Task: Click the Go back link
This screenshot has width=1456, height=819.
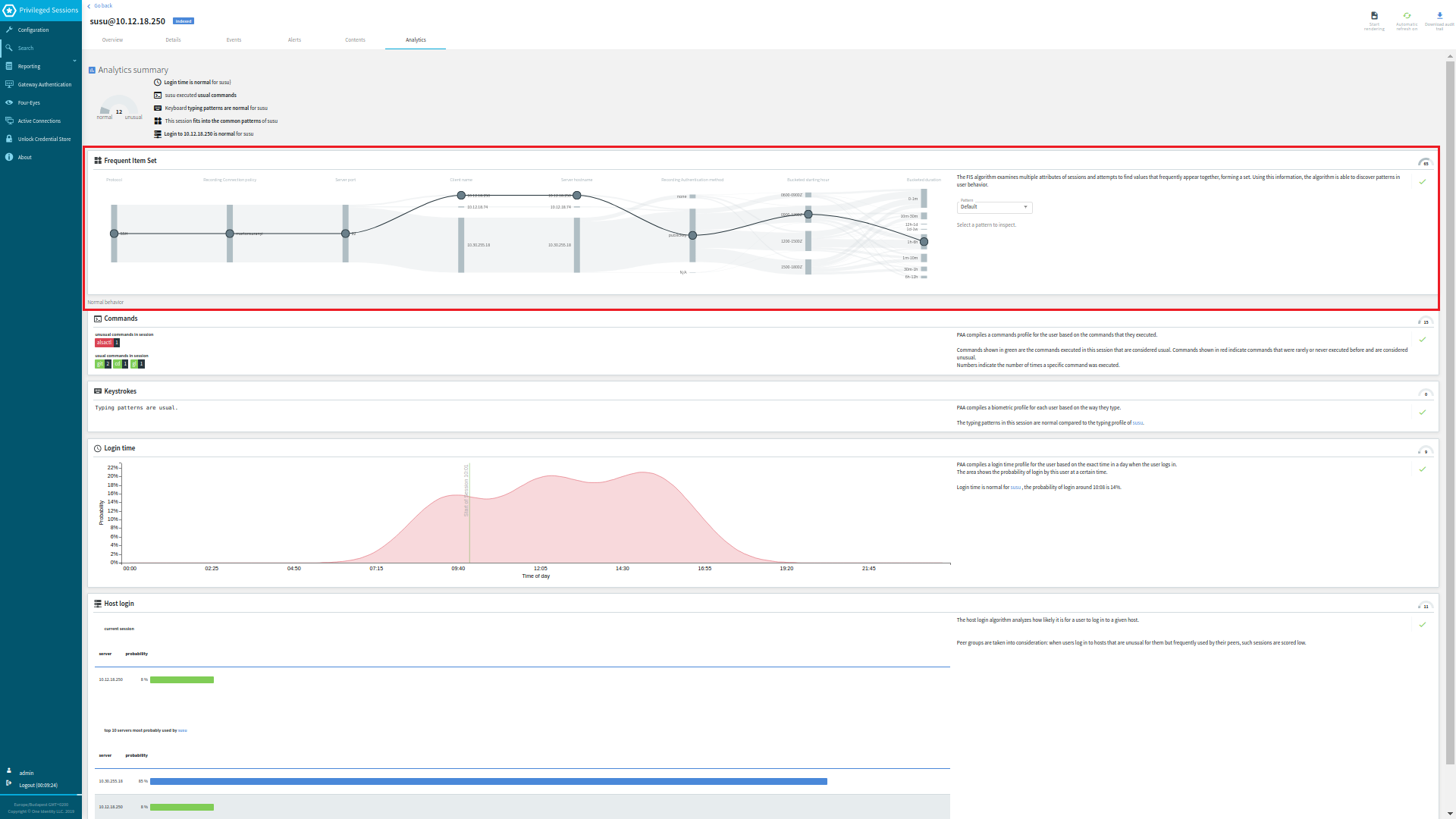Action: pos(100,6)
